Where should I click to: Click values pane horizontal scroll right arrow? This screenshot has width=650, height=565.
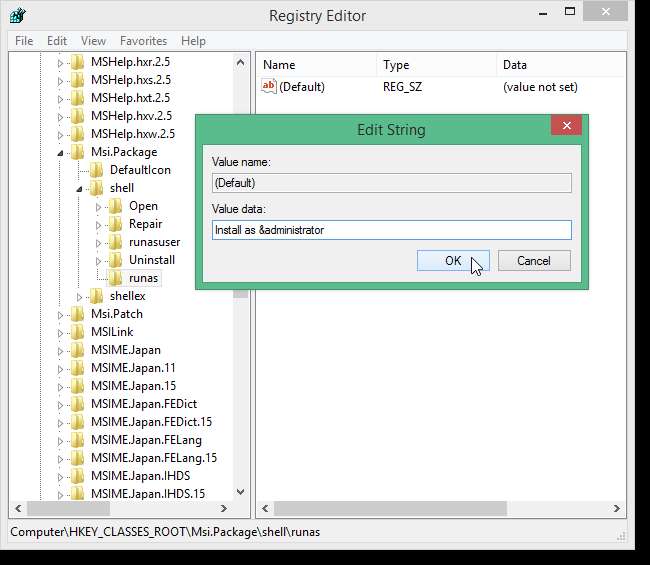[x=616, y=508]
